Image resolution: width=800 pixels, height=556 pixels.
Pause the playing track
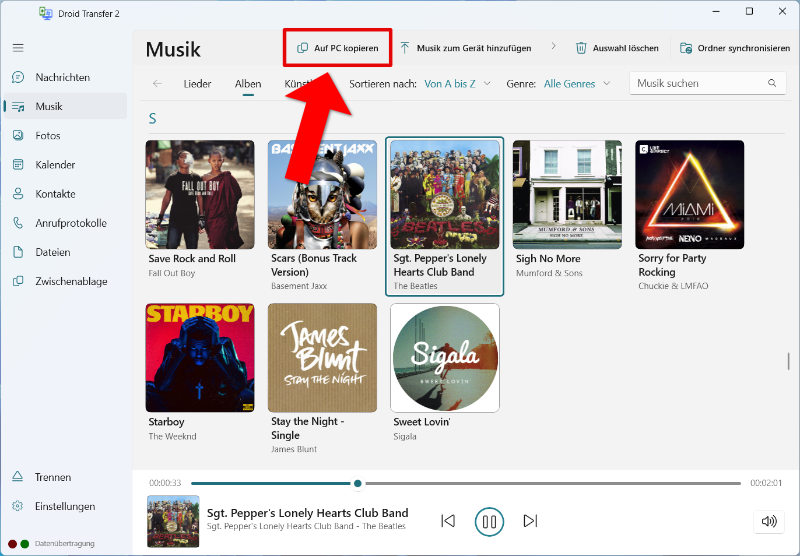click(489, 521)
